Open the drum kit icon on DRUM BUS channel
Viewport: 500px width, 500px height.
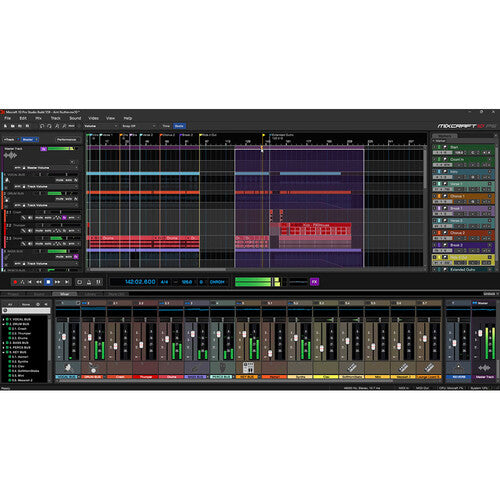[x=93, y=368]
